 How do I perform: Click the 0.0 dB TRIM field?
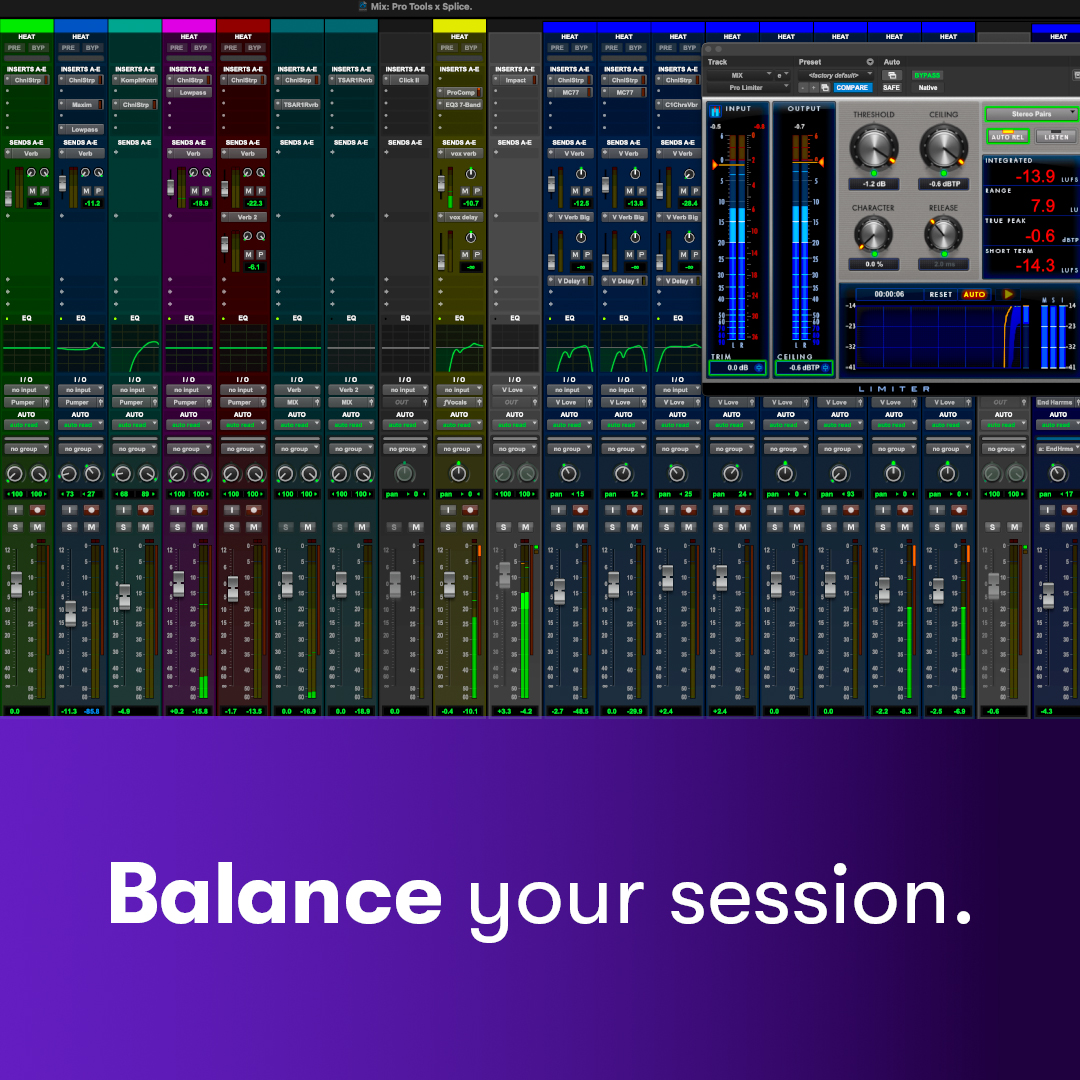coord(738,368)
